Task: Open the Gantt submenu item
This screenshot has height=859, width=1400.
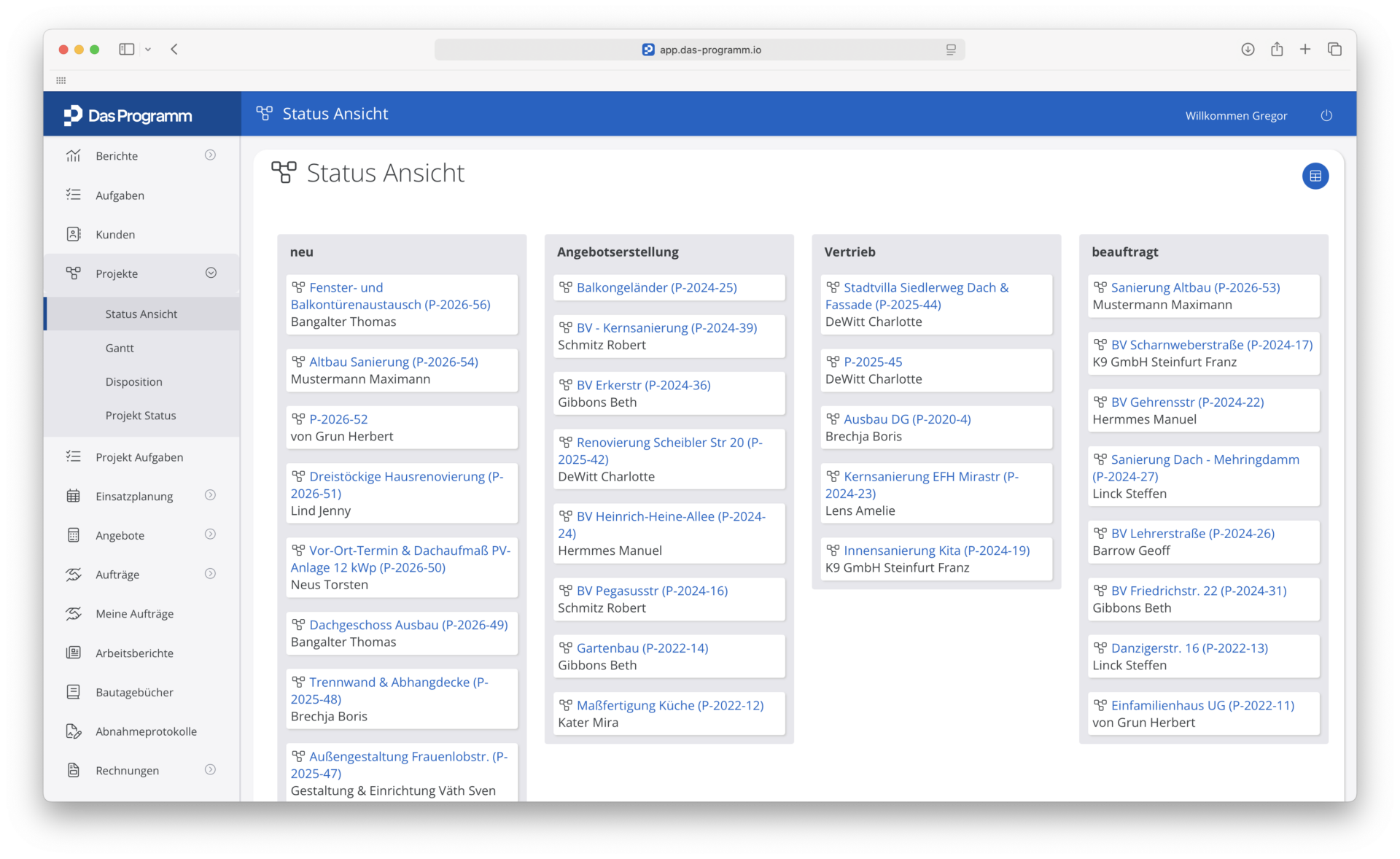Action: (x=120, y=348)
